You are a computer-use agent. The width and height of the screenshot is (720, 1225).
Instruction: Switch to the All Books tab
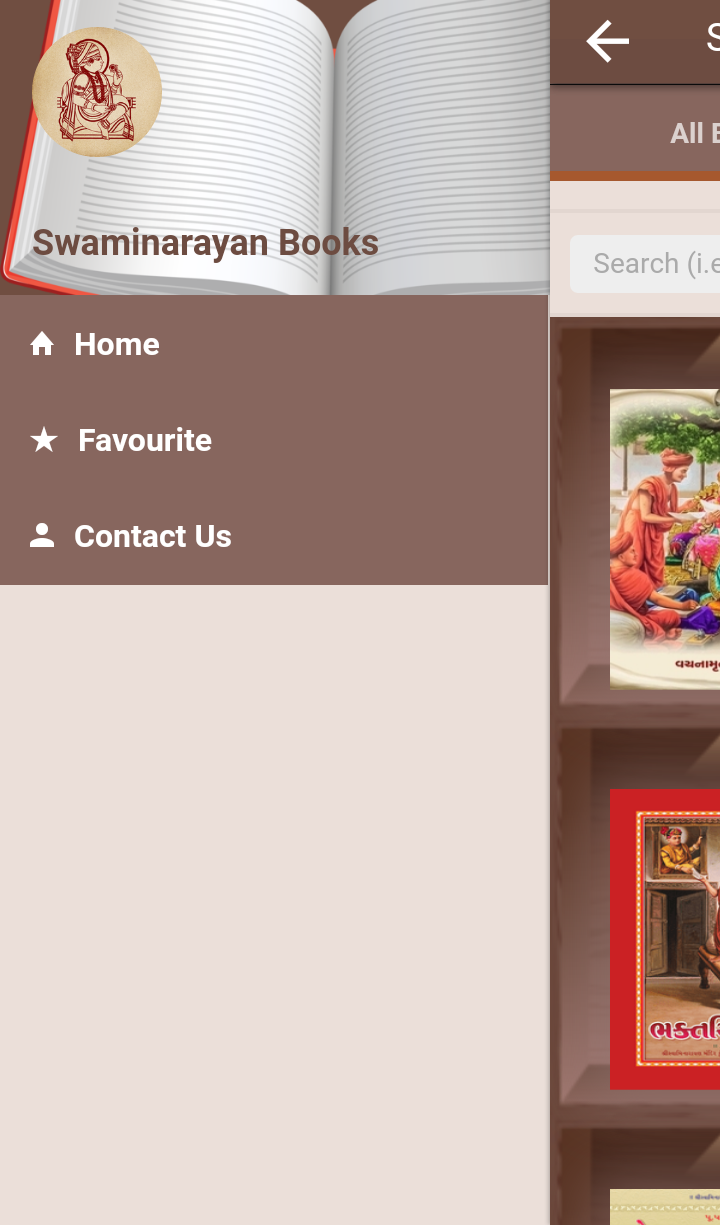pyautogui.click(x=695, y=133)
